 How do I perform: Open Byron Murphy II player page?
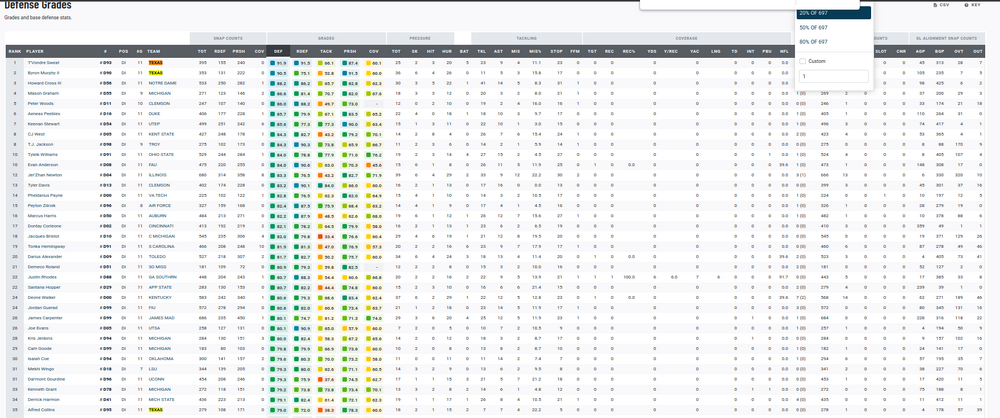[x=43, y=73]
